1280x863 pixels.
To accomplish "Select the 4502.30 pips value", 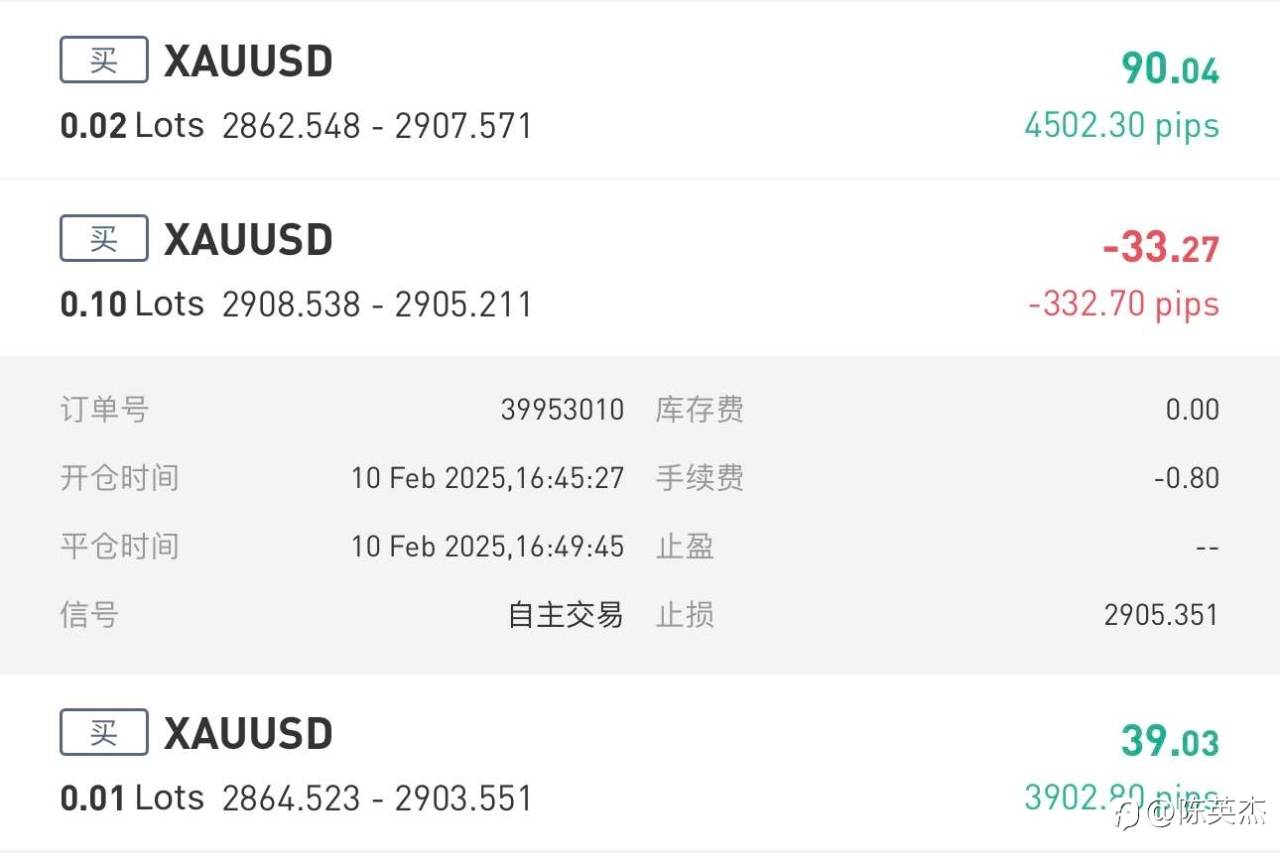I will (x=1121, y=126).
